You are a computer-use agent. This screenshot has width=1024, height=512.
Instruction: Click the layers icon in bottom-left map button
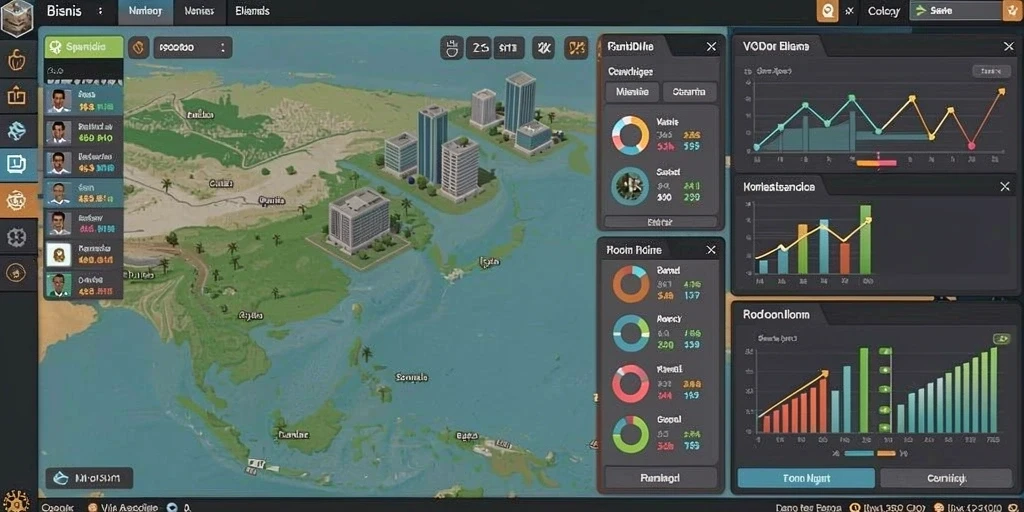pyautogui.click(x=60, y=479)
